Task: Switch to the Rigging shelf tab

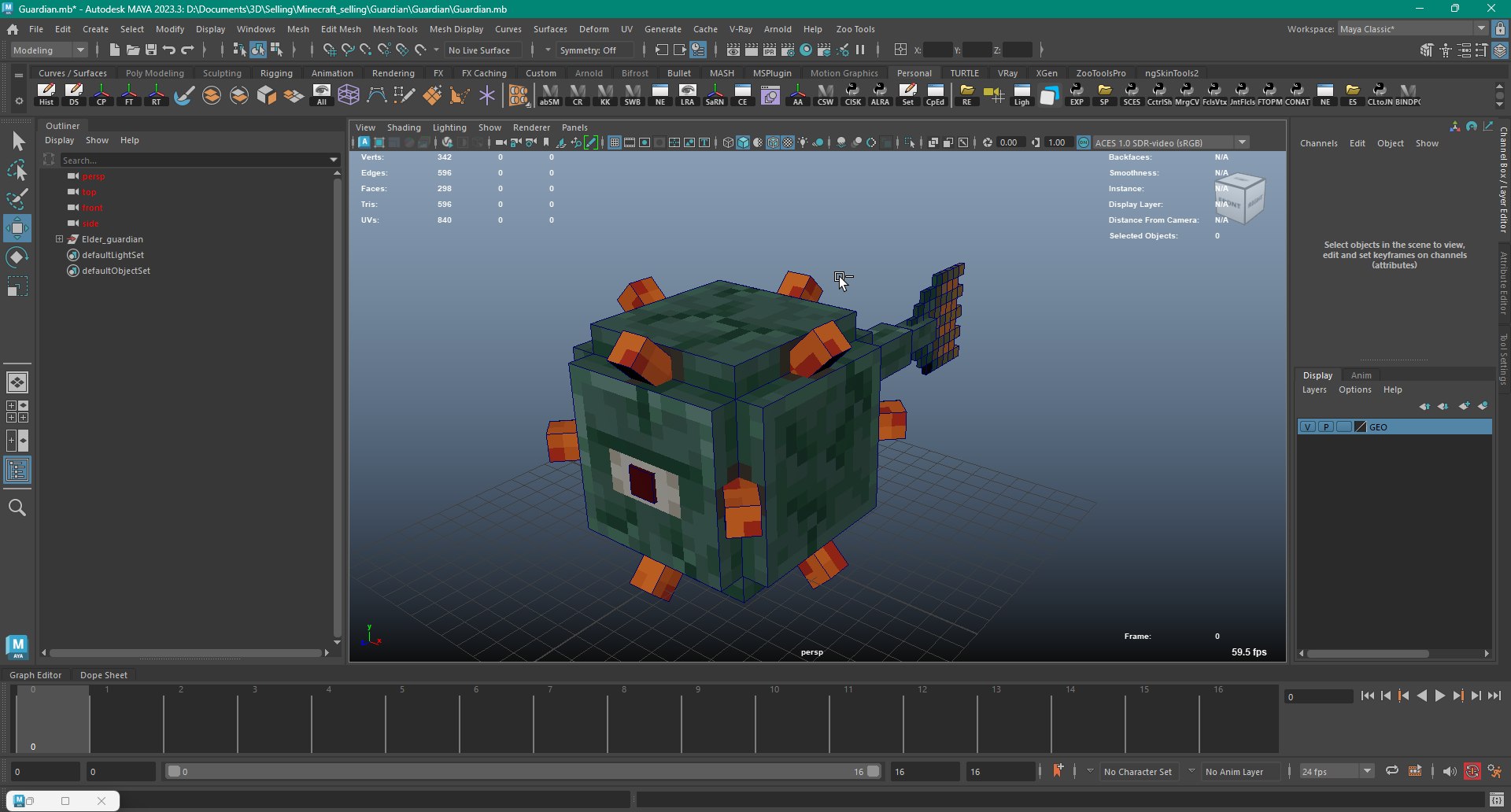Action: point(276,73)
